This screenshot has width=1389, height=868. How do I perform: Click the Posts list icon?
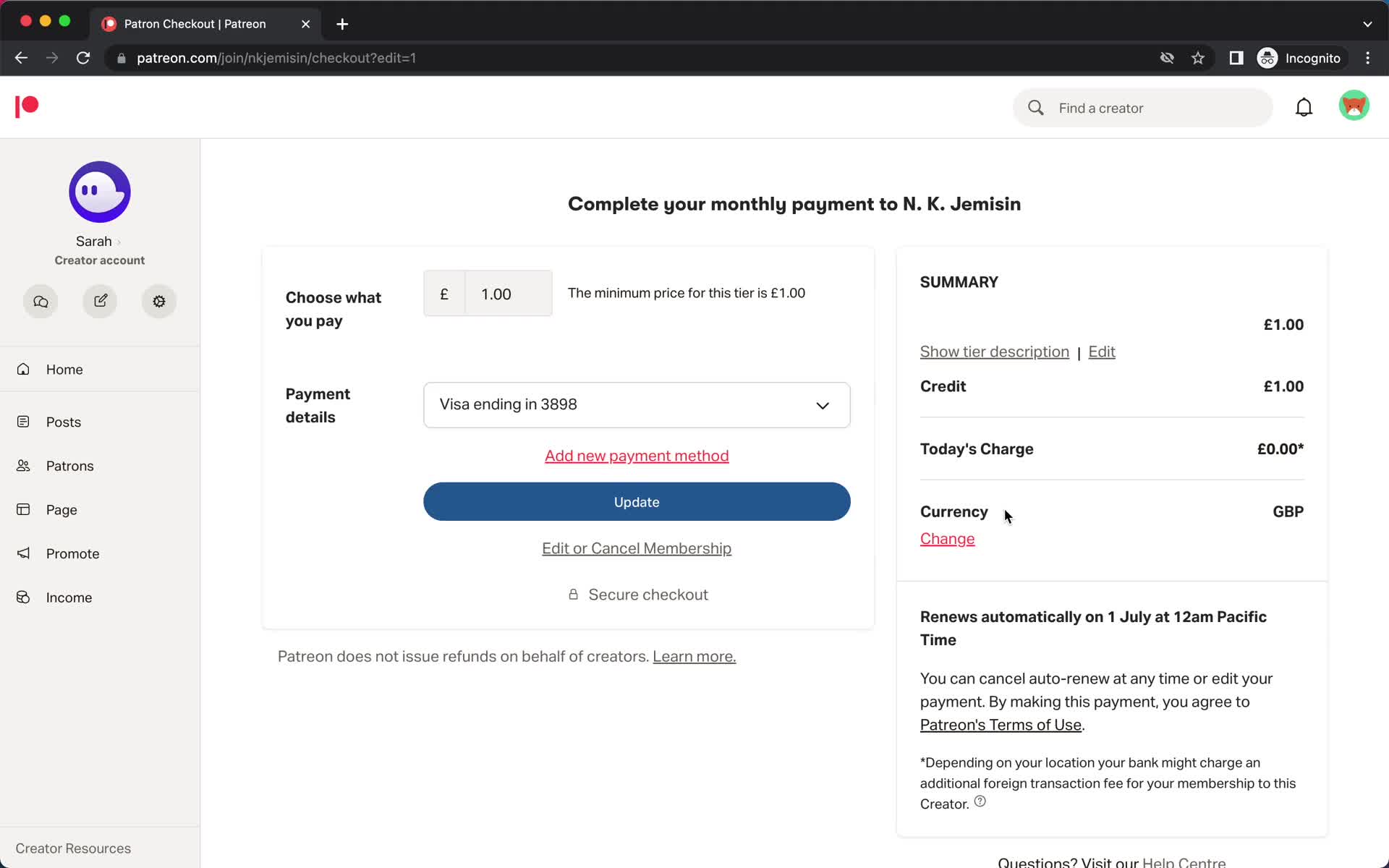pyautogui.click(x=23, y=422)
